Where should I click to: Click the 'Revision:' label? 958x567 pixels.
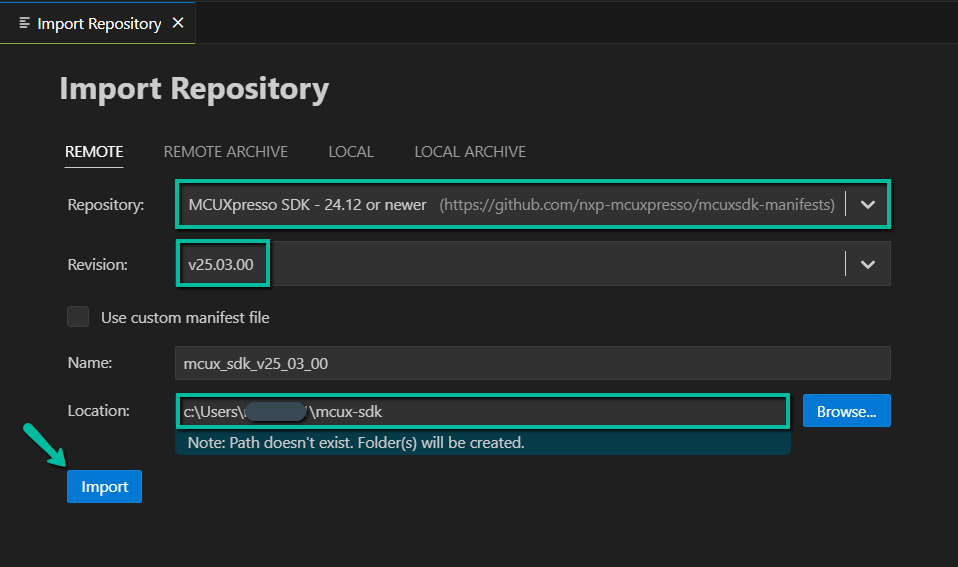click(97, 264)
